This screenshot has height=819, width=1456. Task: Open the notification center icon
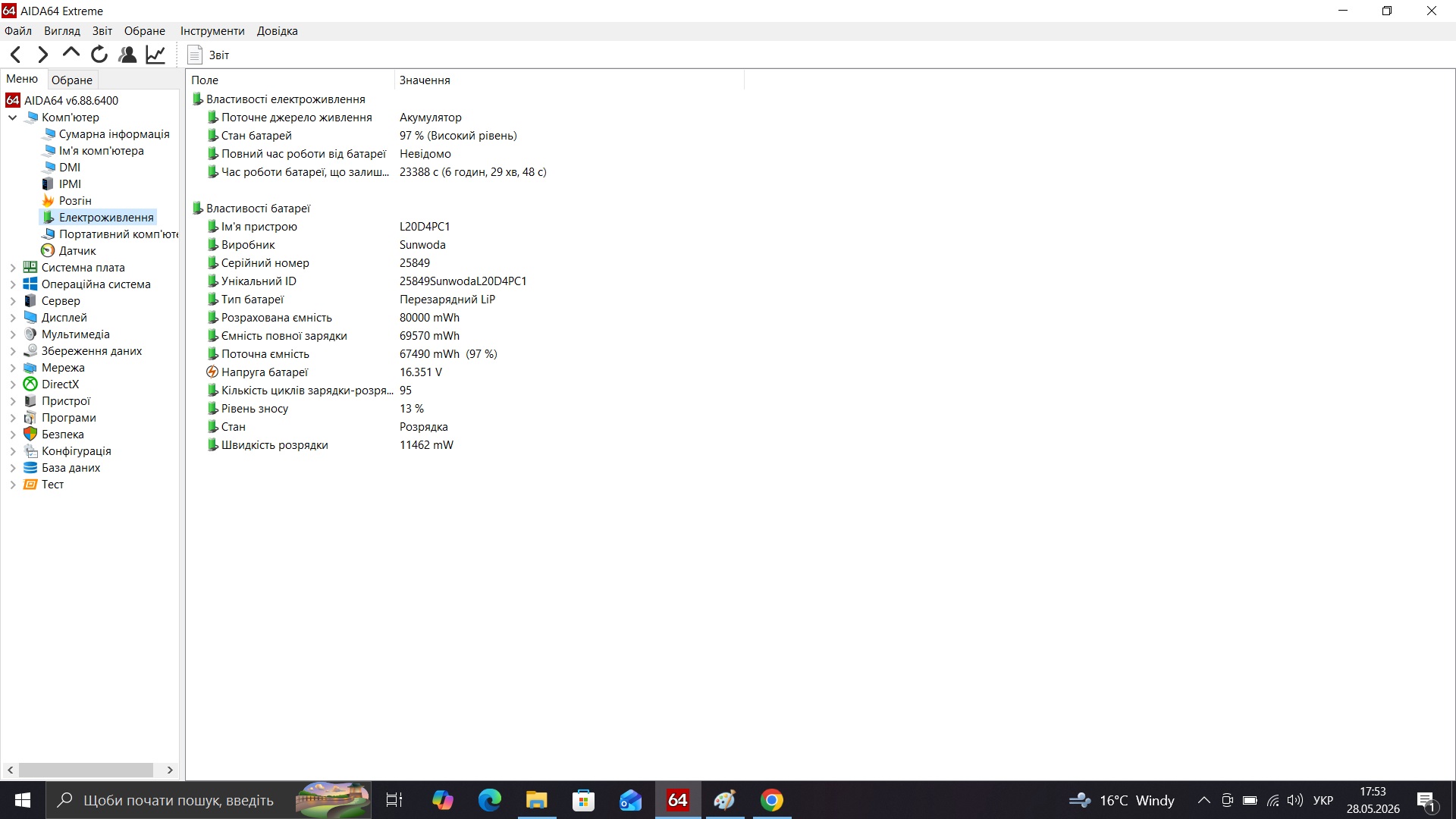[1426, 800]
